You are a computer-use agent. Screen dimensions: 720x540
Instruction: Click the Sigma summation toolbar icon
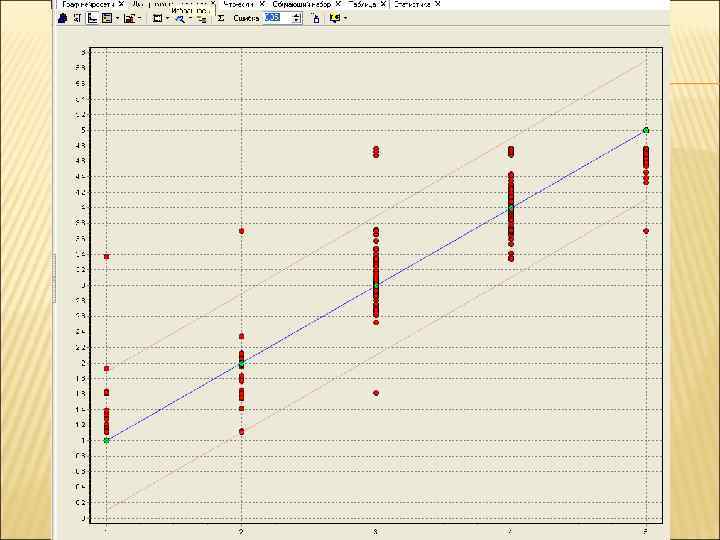click(x=221, y=18)
